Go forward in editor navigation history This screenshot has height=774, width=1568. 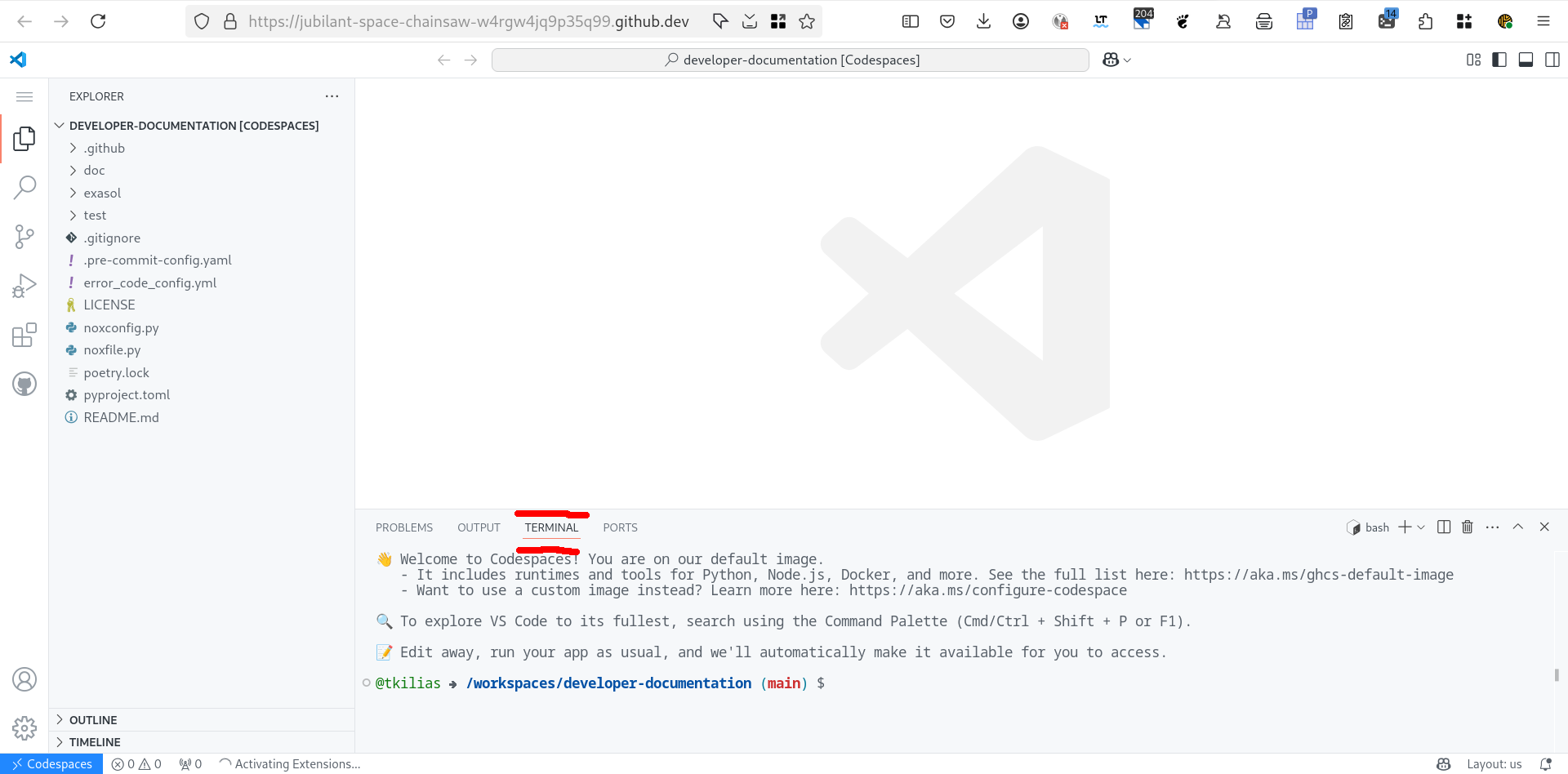pyautogui.click(x=470, y=60)
